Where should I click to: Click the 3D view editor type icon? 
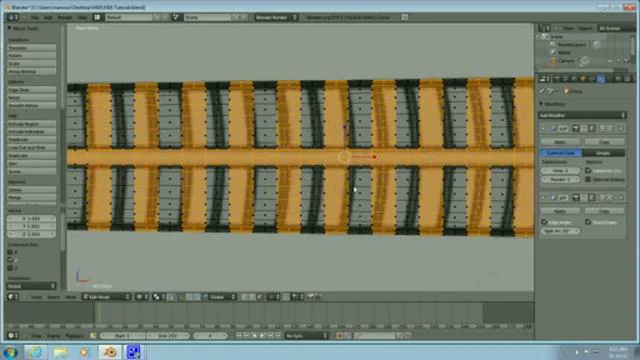(x=12, y=297)
